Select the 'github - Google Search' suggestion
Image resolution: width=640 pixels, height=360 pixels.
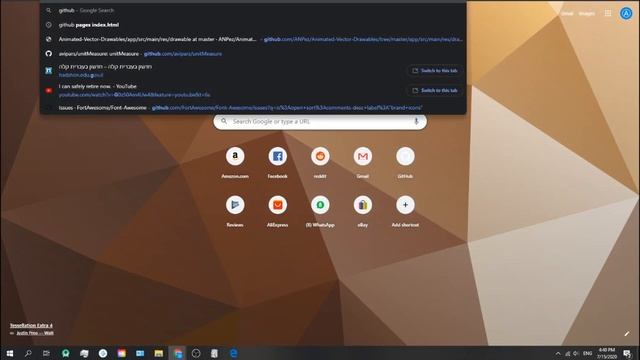point(253,10)
